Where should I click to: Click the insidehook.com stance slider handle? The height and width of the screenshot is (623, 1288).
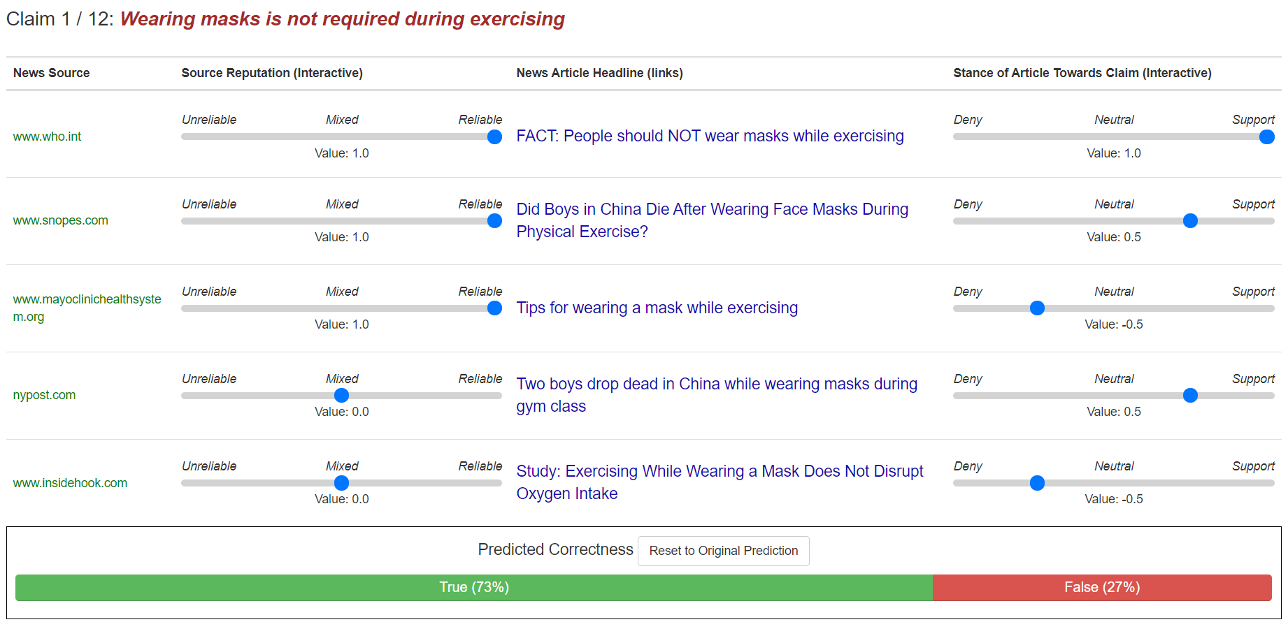pyautogui.click(x=1037, y=483)
